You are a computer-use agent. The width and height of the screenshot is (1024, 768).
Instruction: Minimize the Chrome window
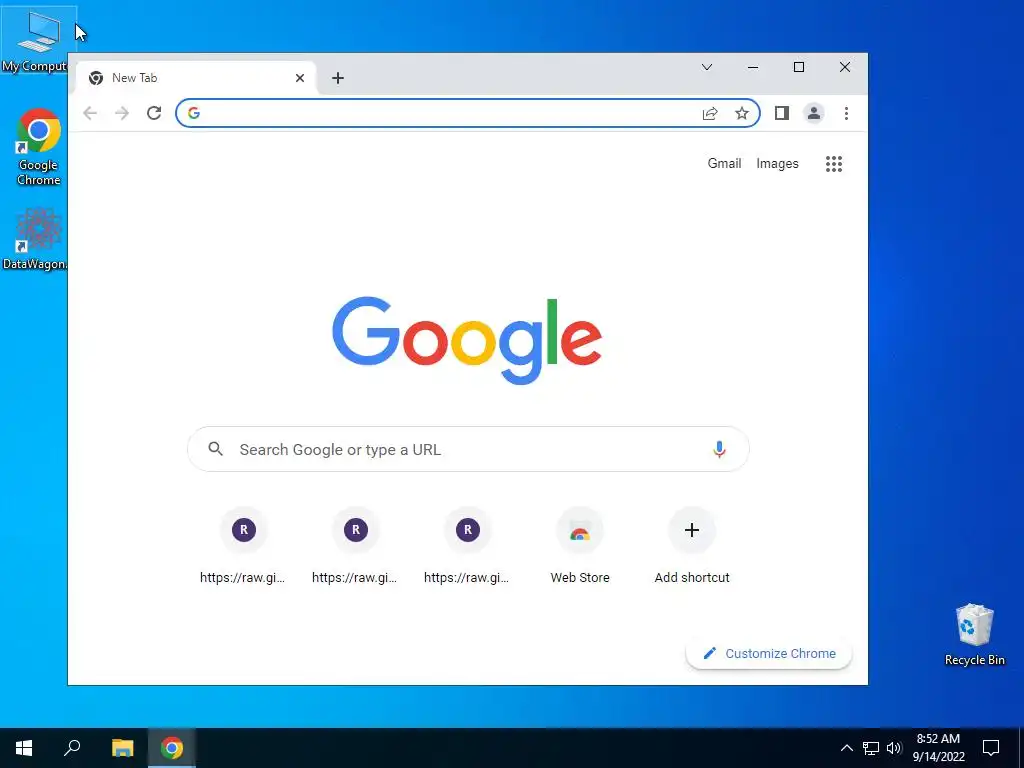click(753, 67)
